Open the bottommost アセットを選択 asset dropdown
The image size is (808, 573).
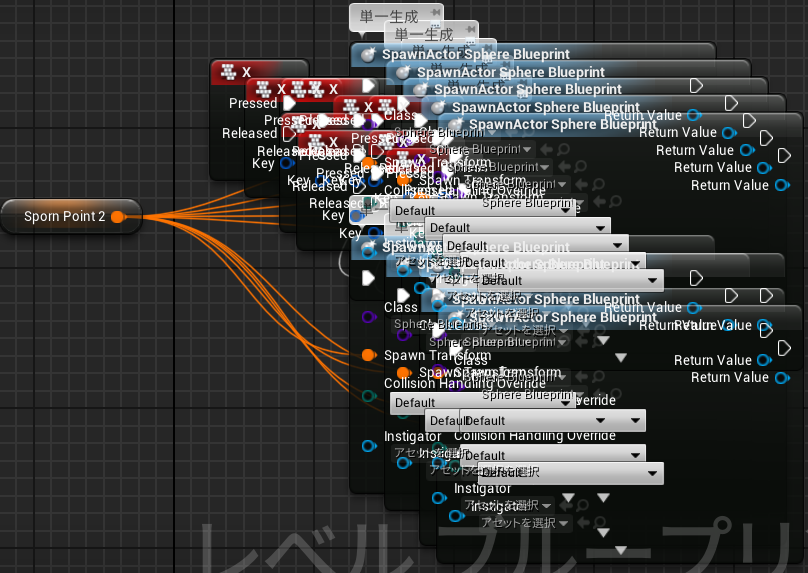click(x=525, y=523)
